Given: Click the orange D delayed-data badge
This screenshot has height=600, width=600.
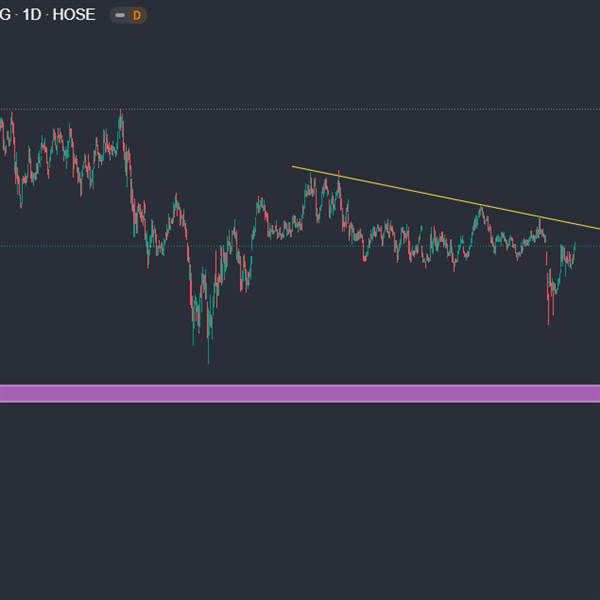Looking at the screenshot, I should point(137,15).
